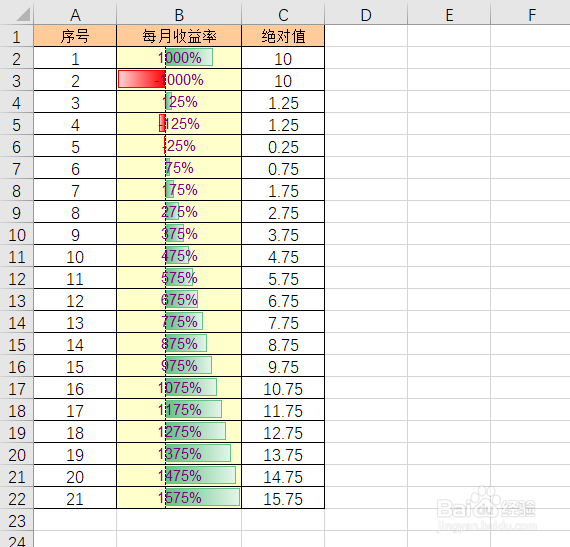
Task: Click serial number cell 5
Action: 75,146
